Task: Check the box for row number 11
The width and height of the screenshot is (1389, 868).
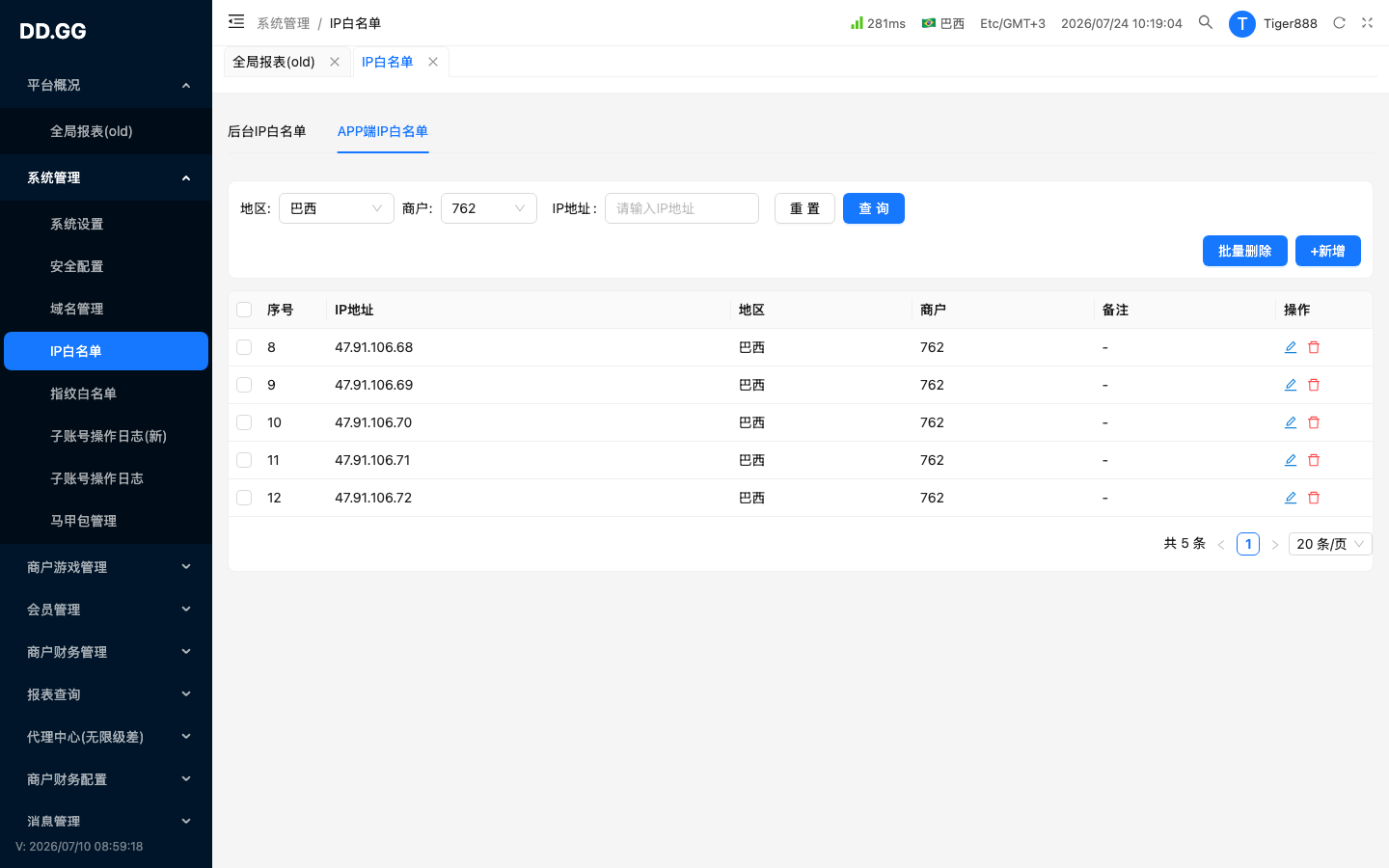Action: coord(244,460)
